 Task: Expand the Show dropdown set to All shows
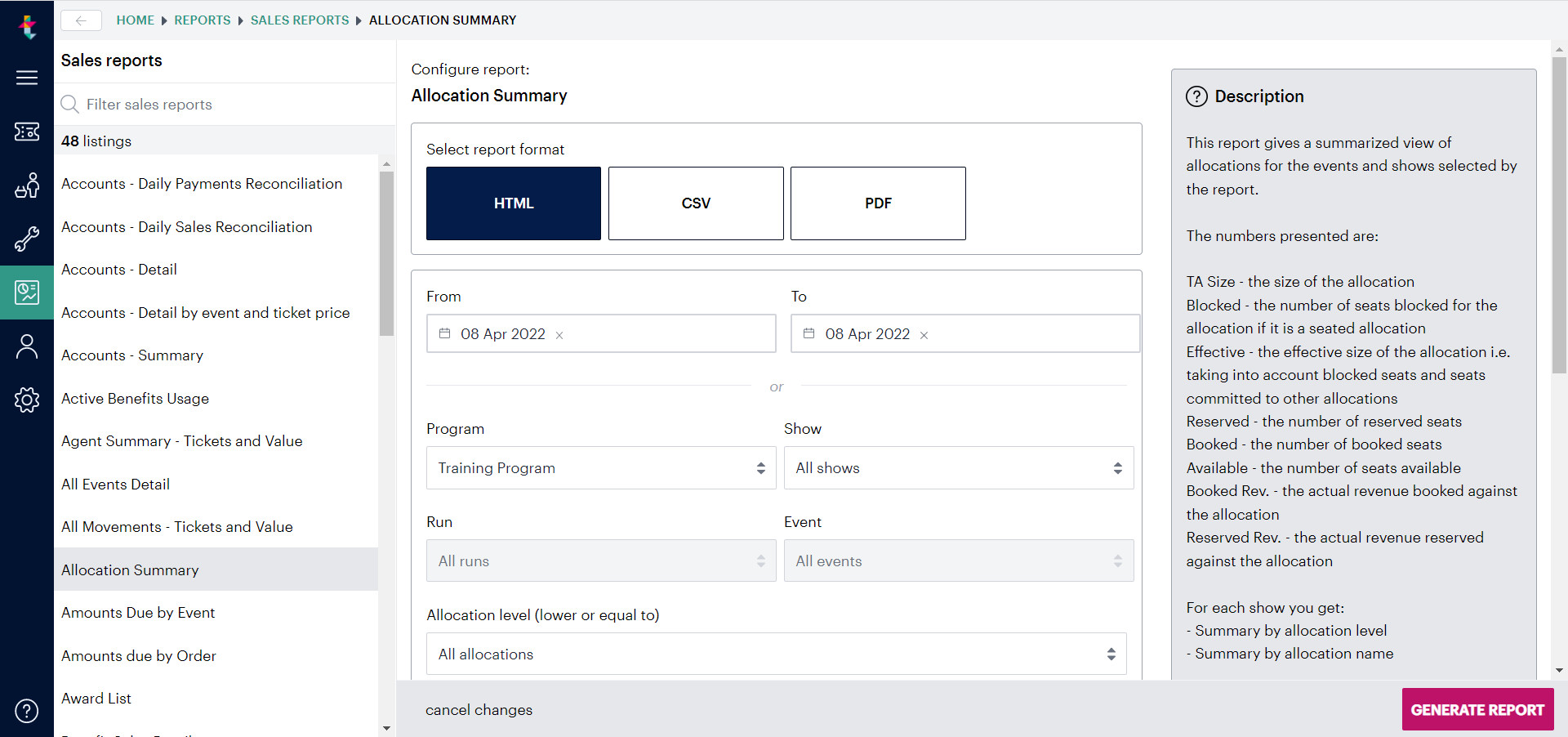pos(957,467)
